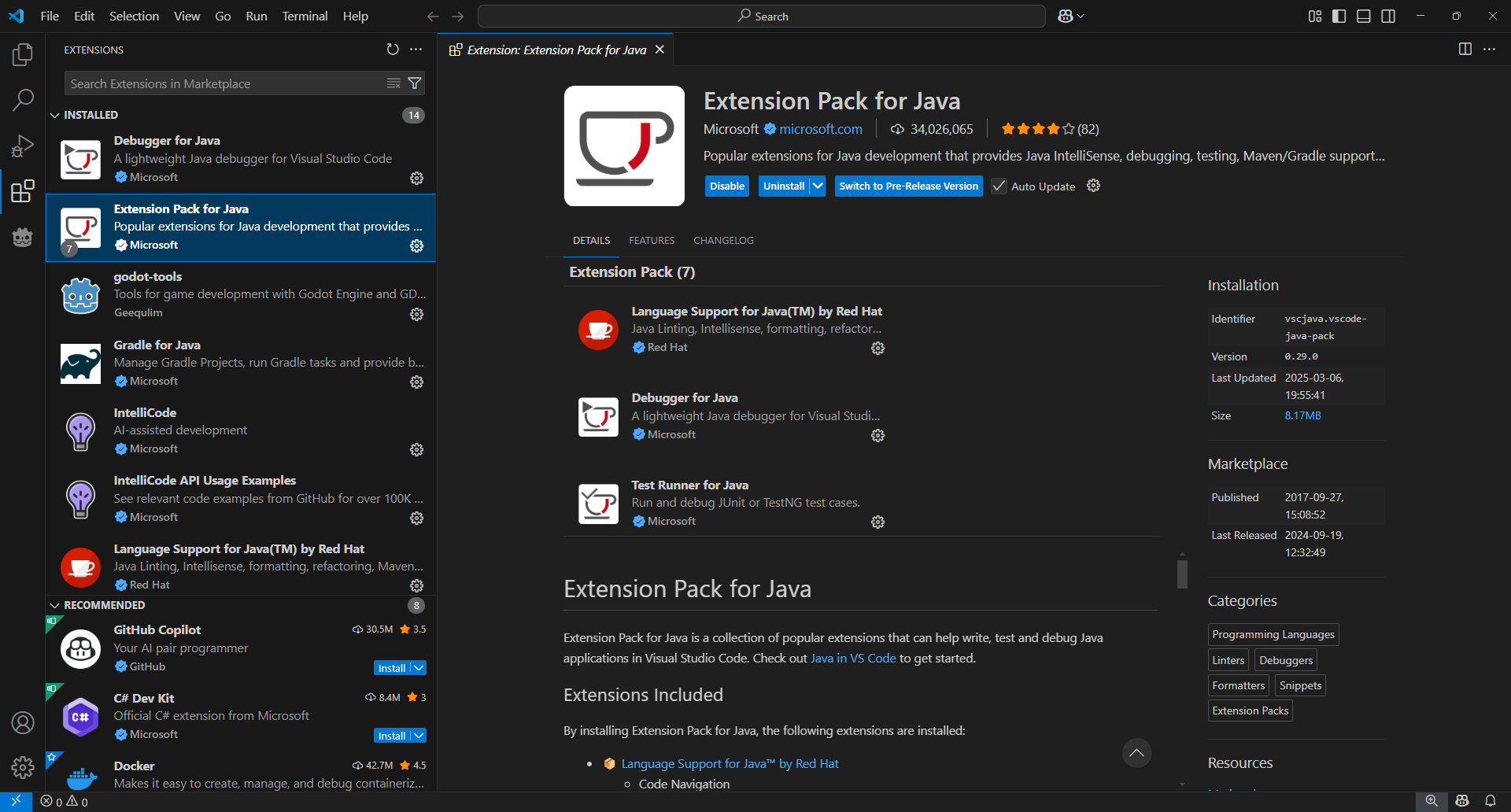Close the Extension Pack for Java tab

(659, 50)
